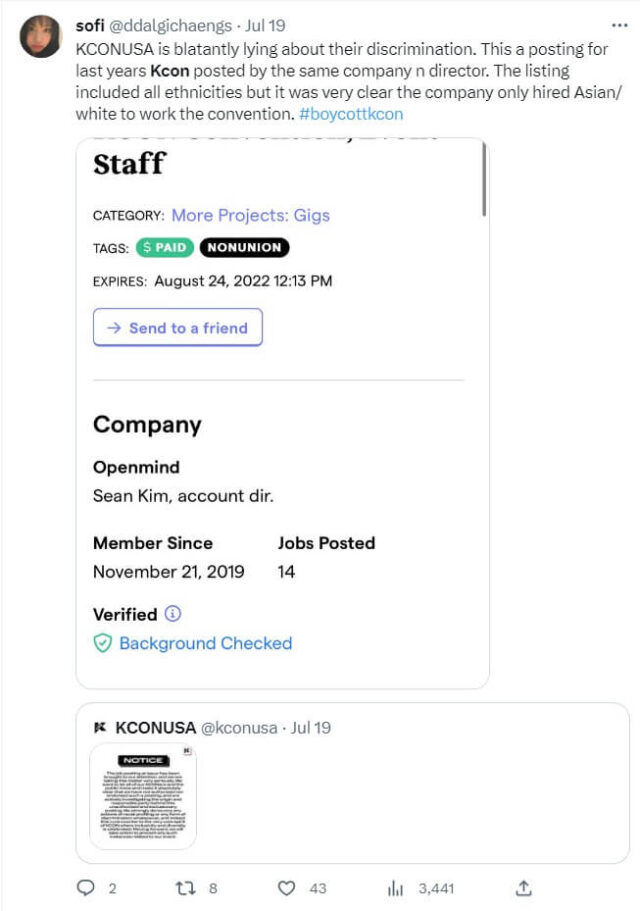Click the Verified info circle icon
The width and height of the screenshot is (640, 911).
coord(172,613)
